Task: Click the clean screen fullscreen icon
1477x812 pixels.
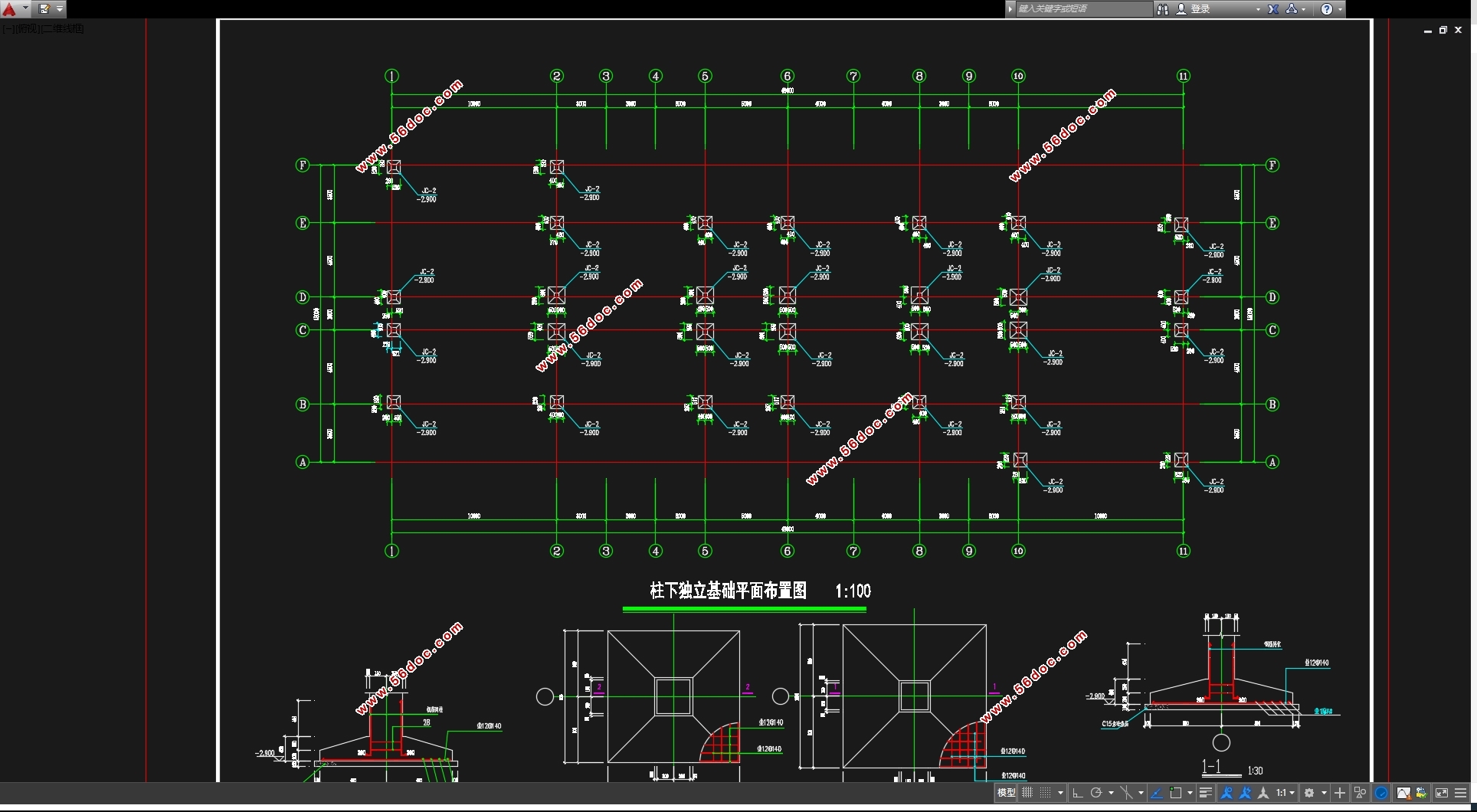Action: click(x=1441, y=793)
